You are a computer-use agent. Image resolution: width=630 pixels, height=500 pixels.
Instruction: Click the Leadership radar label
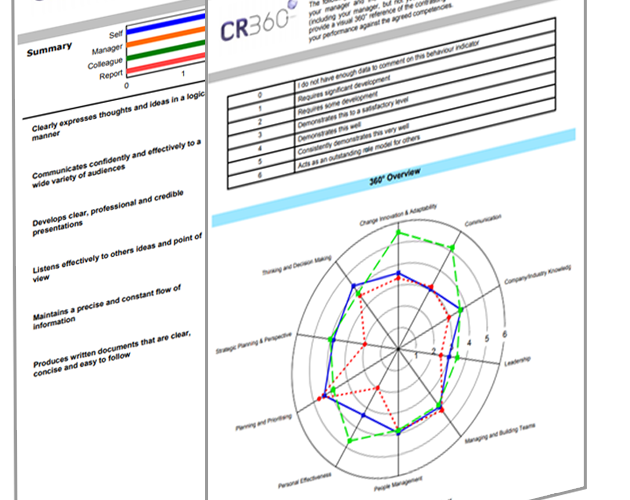(x=518, y=361)
